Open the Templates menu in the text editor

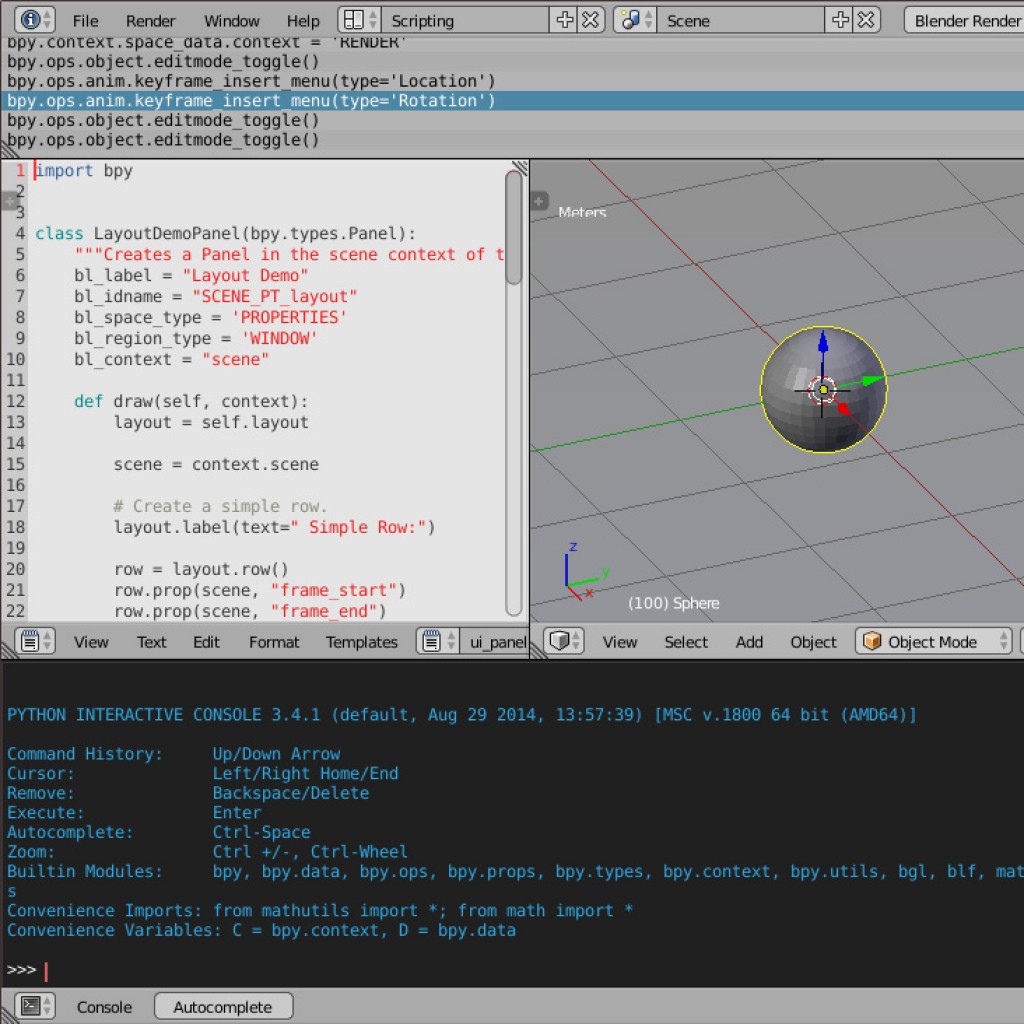(361, 642)
